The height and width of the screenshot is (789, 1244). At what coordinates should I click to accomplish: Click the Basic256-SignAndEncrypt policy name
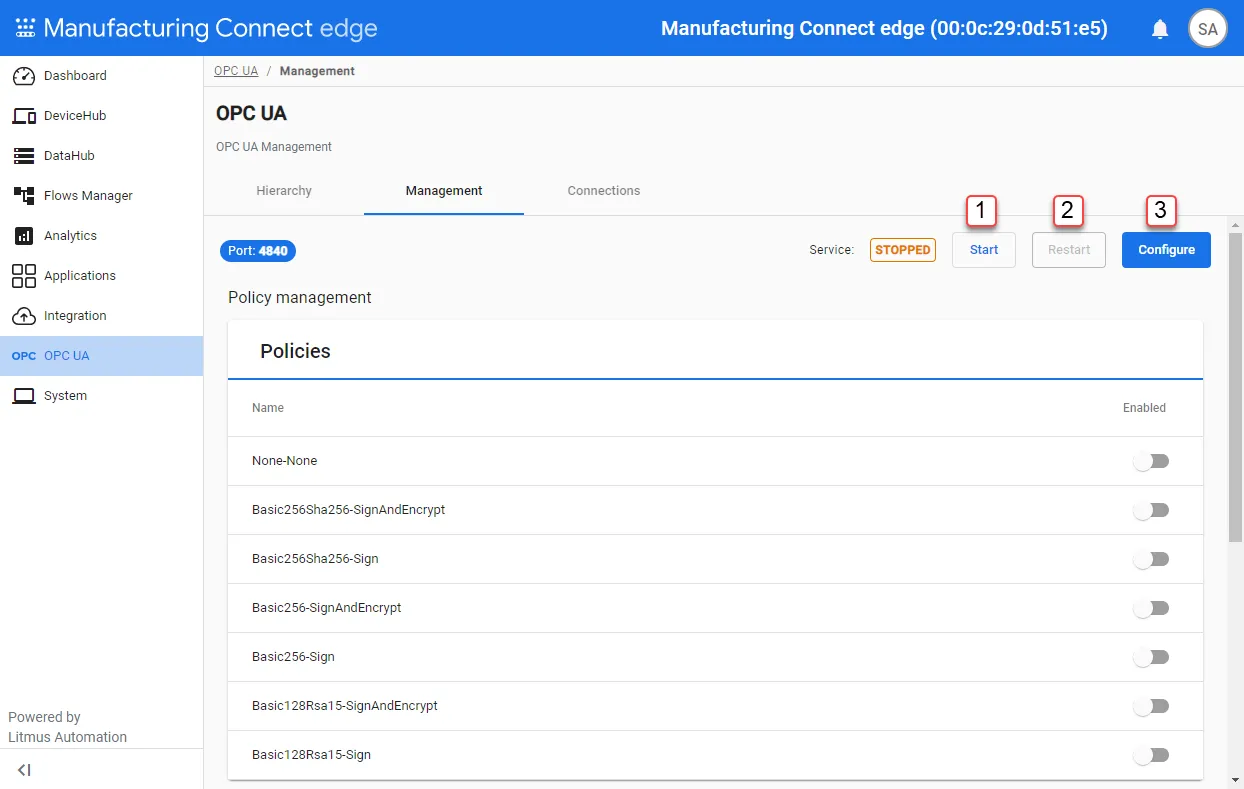327,608
